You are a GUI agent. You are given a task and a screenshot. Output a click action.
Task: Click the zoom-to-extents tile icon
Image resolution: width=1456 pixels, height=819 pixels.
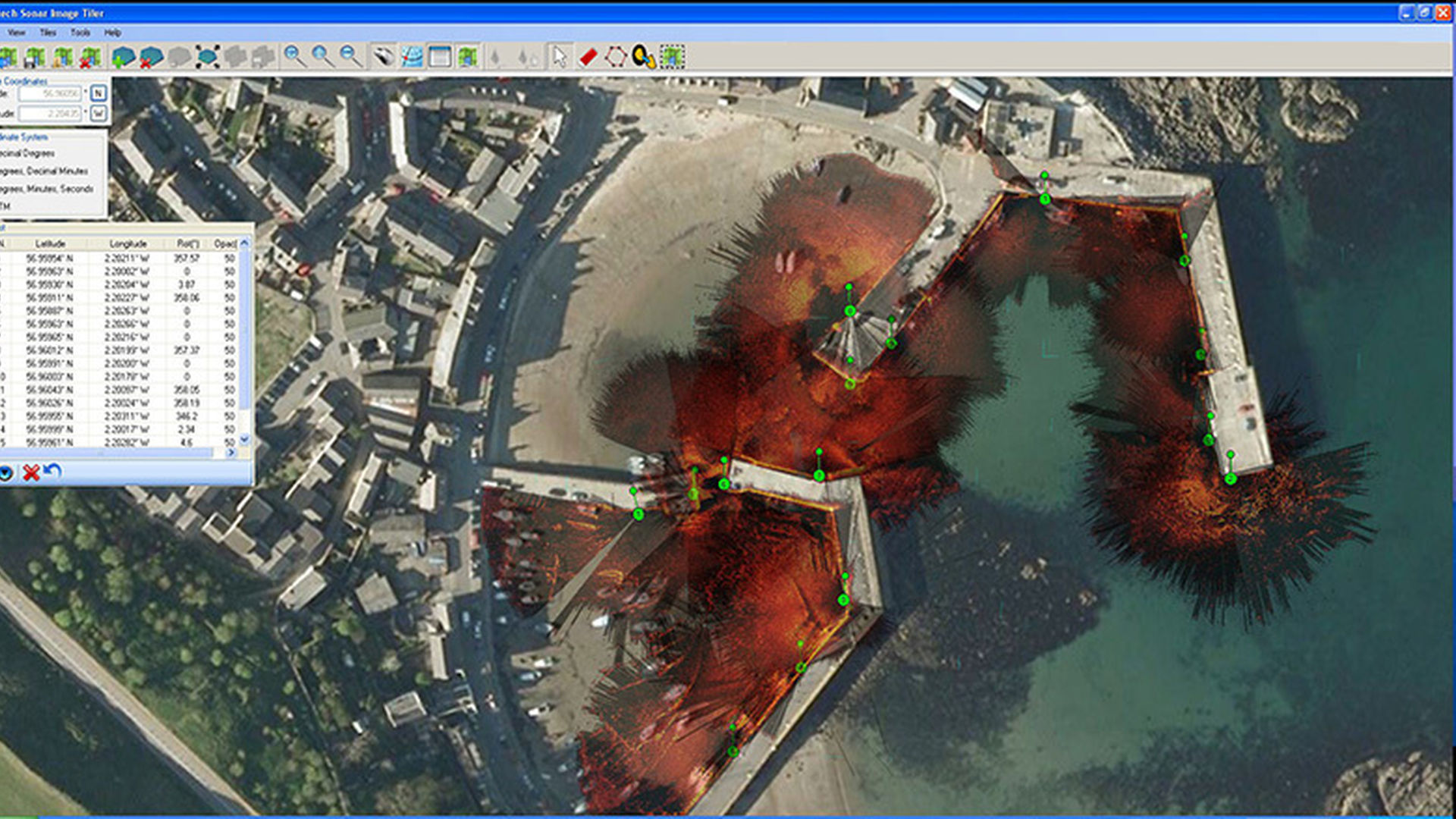(x=207, y=57)
